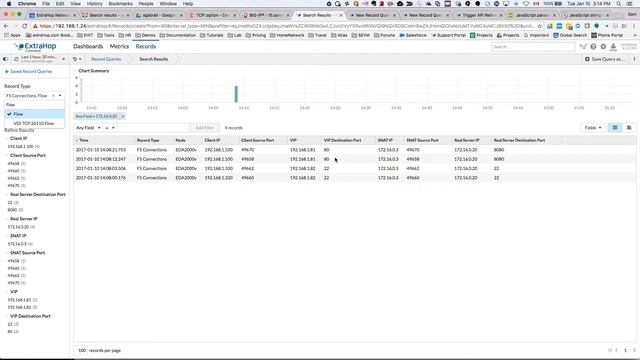
Task: Click the refresh icon in time selector
Action: coord(16,59)
